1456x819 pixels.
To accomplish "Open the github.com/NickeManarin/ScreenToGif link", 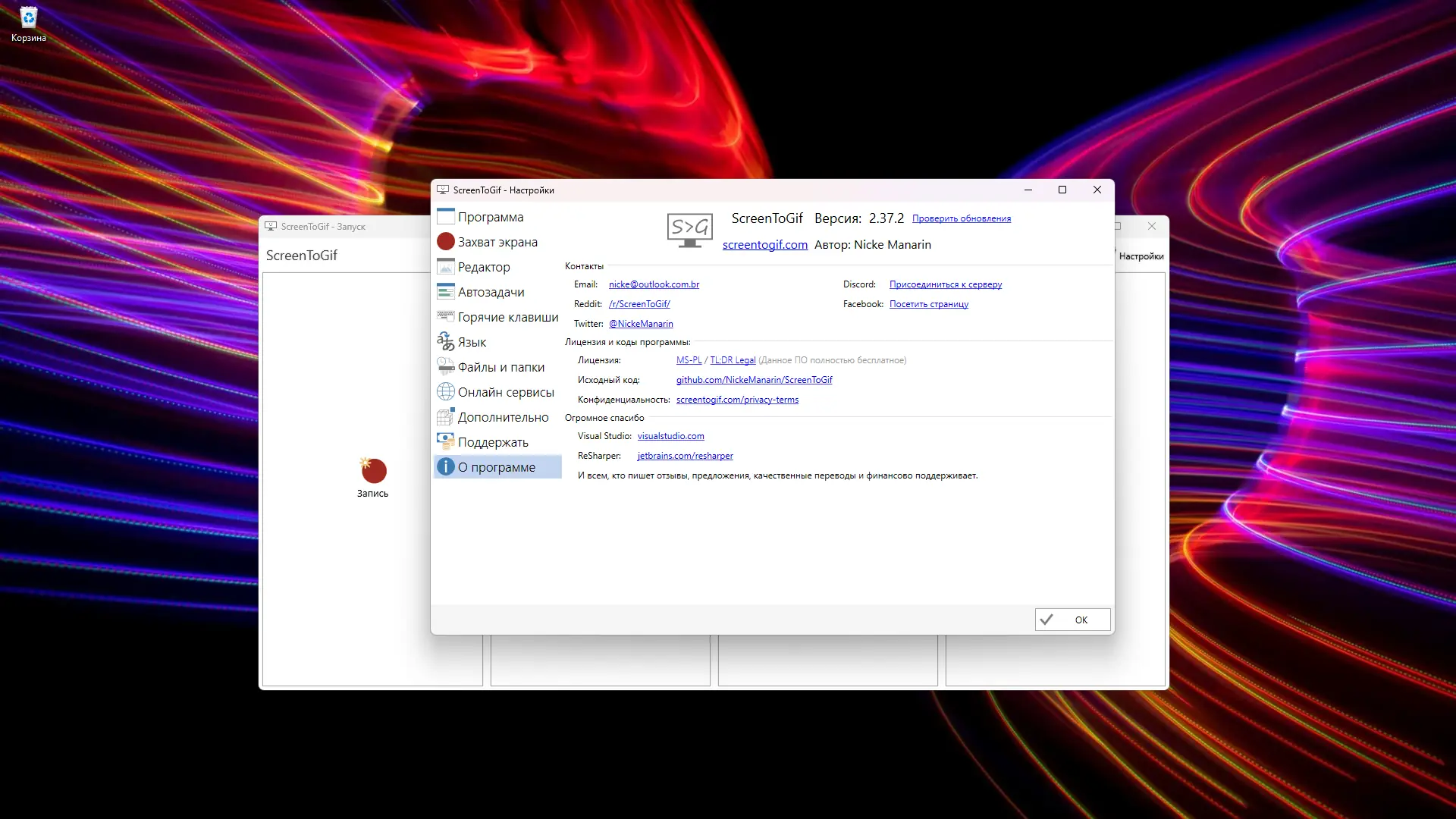I will [754, 380].
